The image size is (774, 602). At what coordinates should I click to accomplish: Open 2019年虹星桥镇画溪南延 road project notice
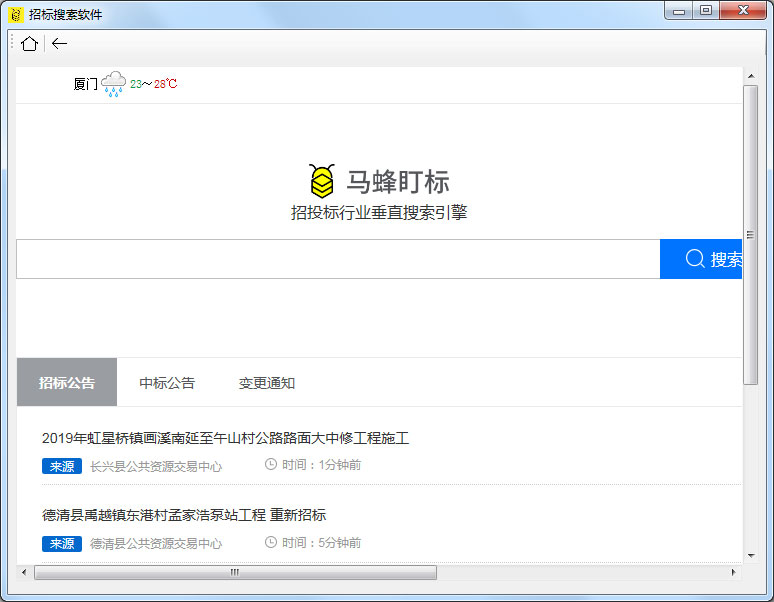(226, 438)
